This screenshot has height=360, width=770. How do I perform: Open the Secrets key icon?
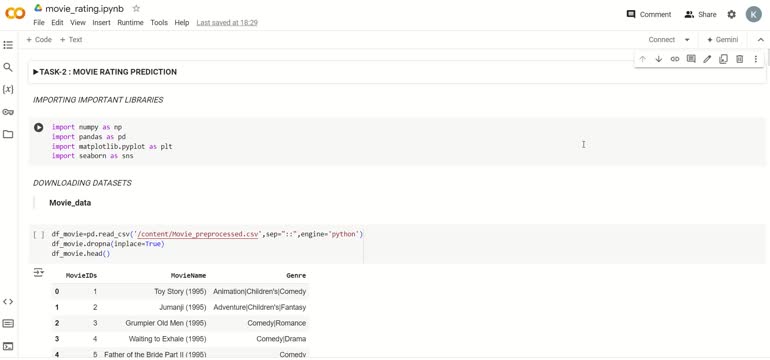tap(8, 112)
